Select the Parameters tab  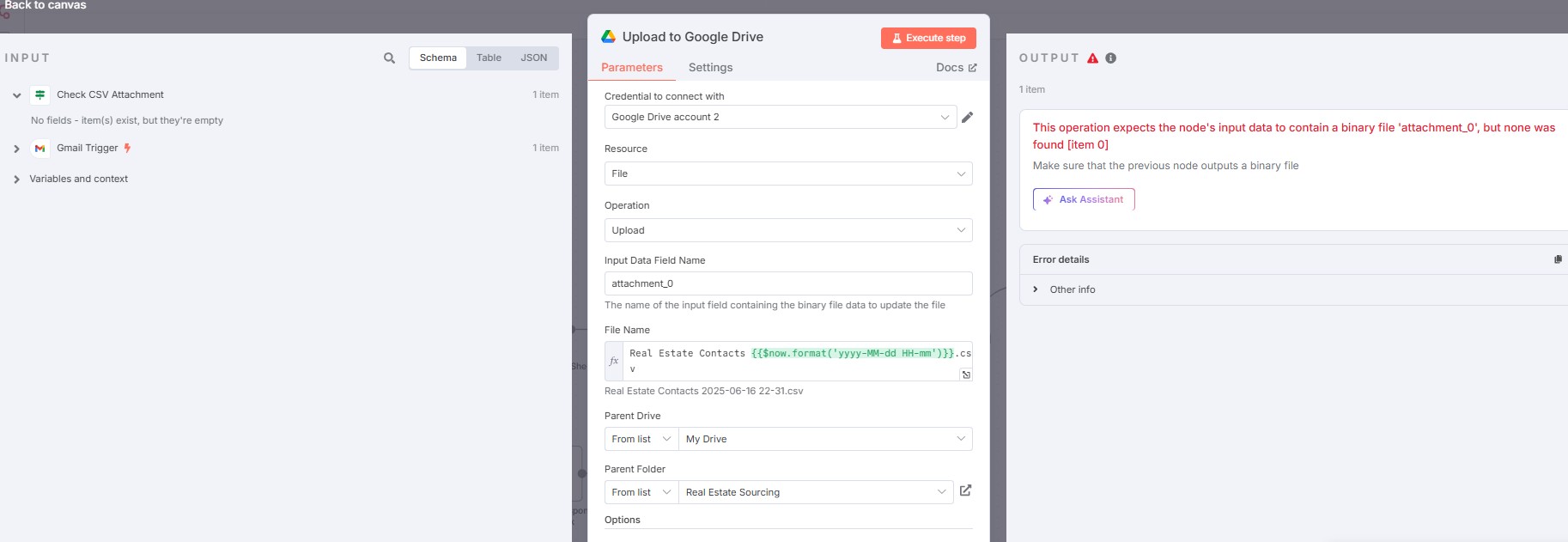632,68
